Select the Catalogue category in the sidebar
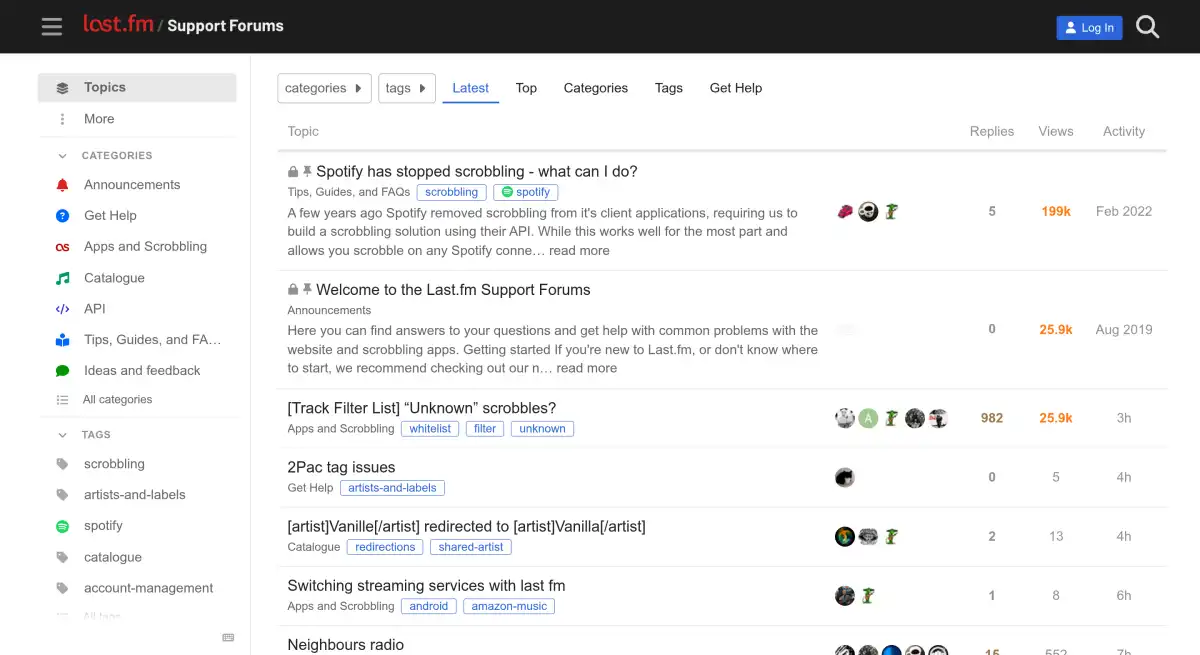This screenshot has width=1200, height=655. coord(114,278)
